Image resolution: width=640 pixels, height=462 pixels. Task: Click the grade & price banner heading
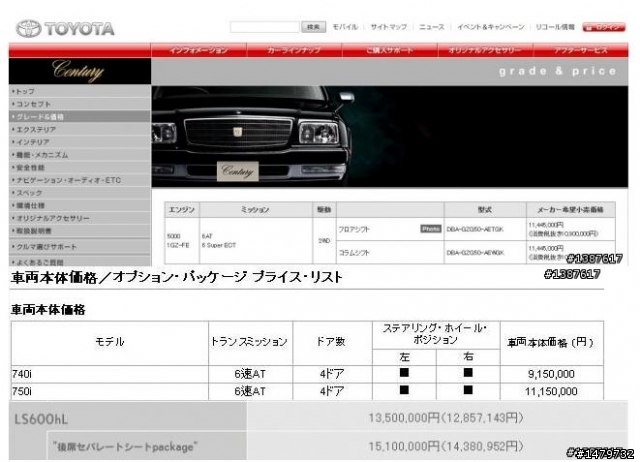pyautogui.click(x=557, y=71)
